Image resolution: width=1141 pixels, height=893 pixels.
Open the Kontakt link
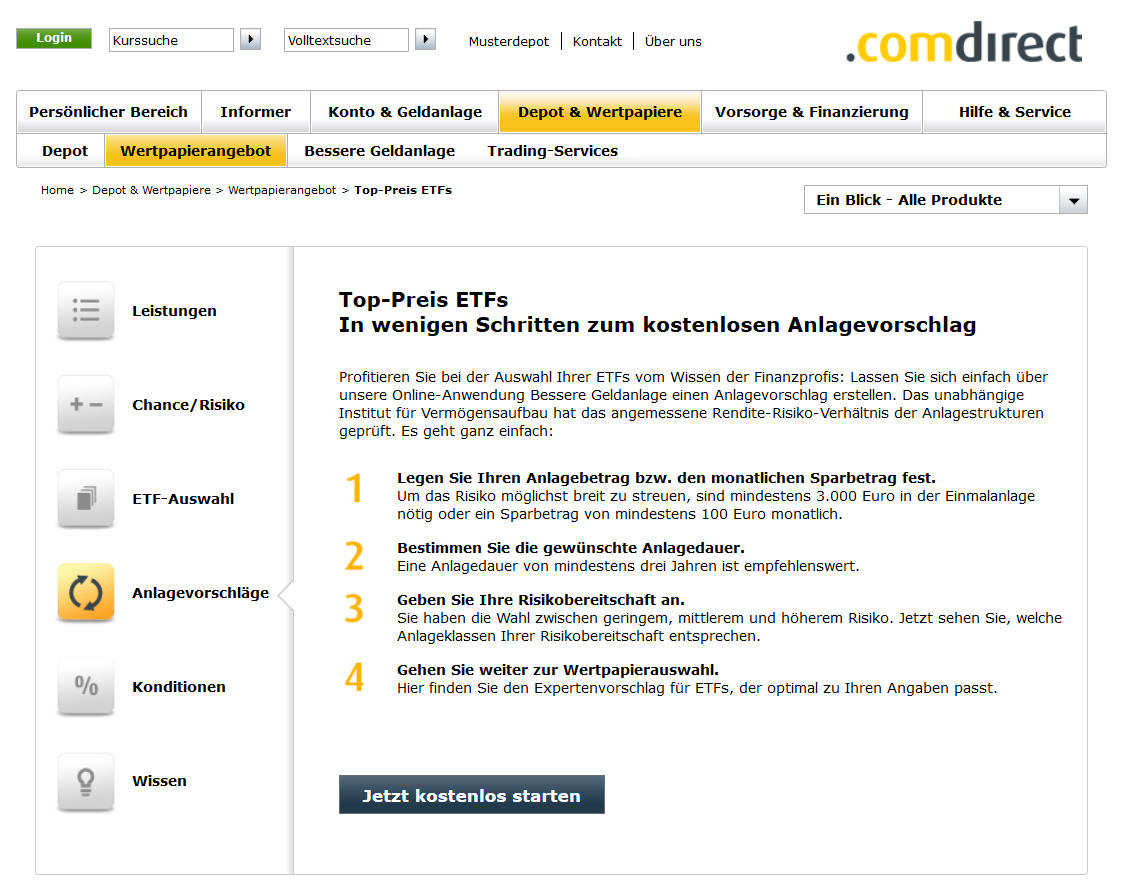coord(597,41)
